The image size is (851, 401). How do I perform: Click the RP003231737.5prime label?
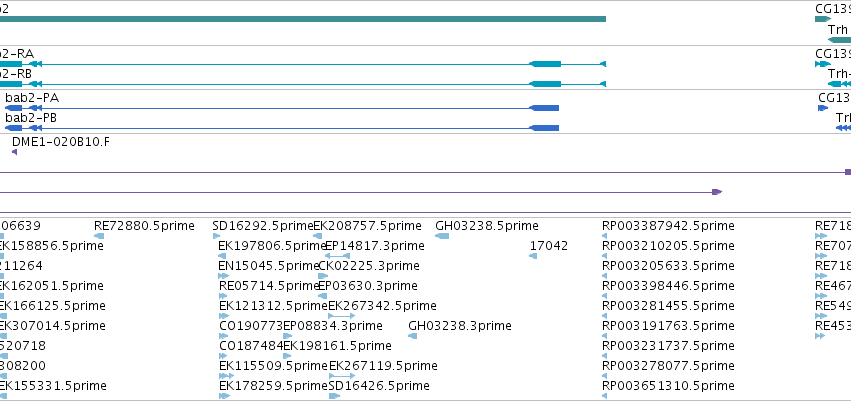[x=668, y=346]
